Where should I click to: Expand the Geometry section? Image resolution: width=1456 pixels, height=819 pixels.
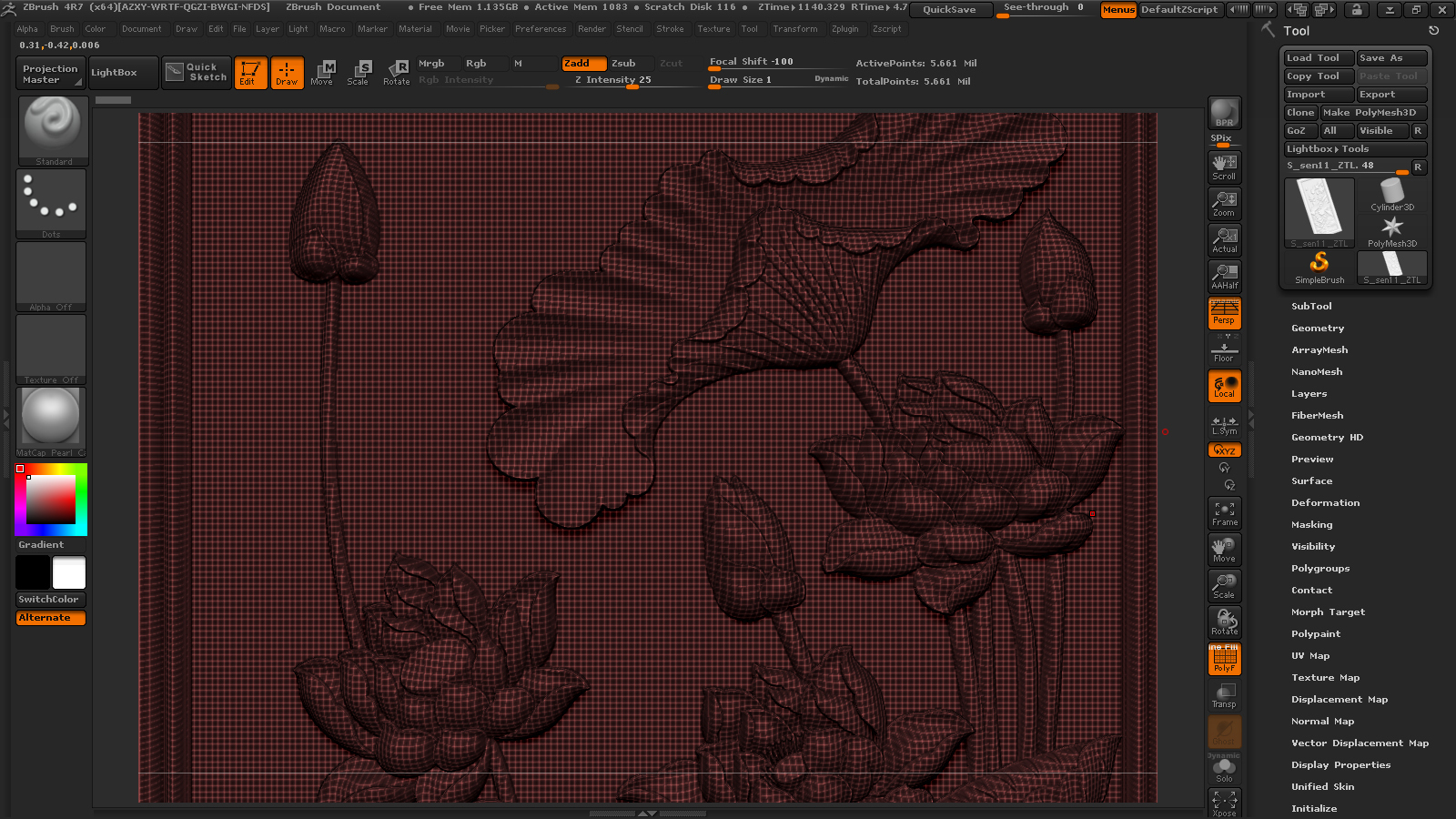click(1317, 329)
